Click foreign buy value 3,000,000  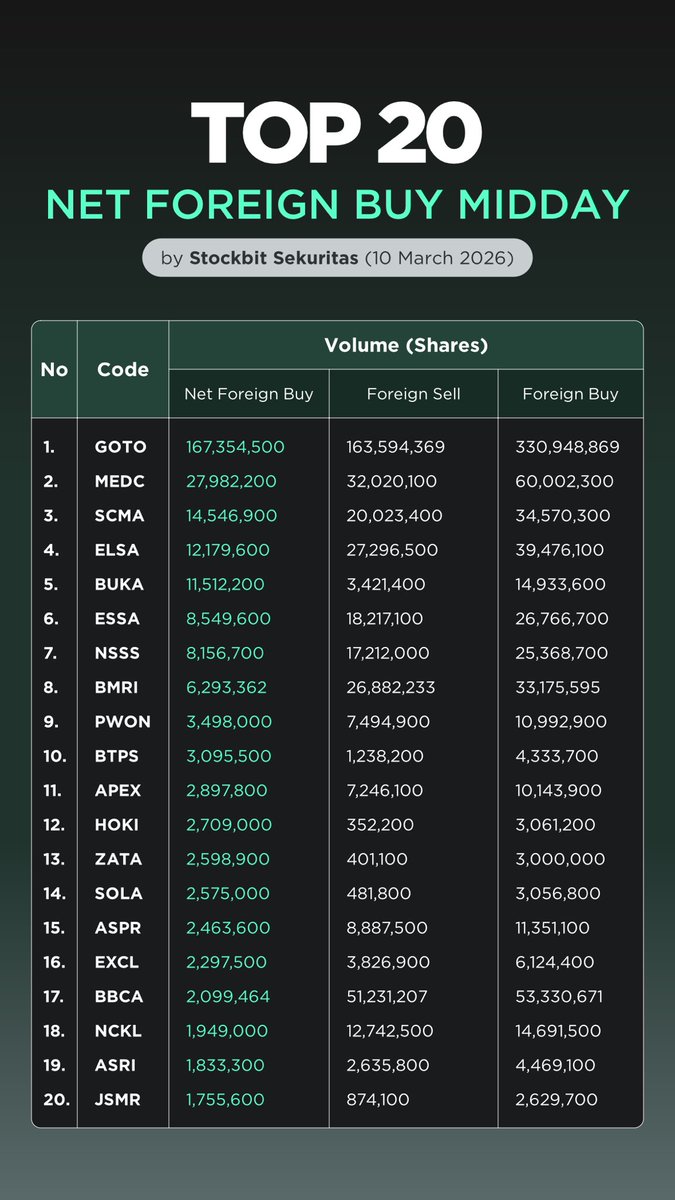click(x=558, y=859)
